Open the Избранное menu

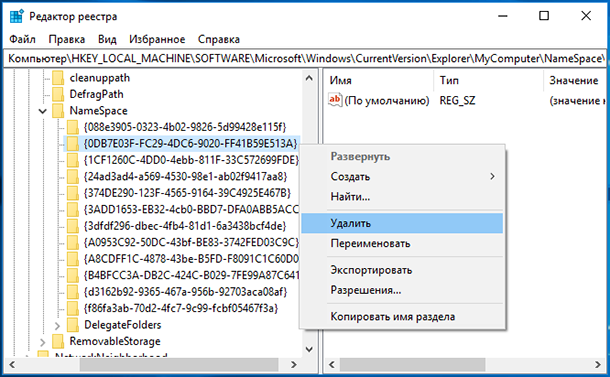pos(157,39)
